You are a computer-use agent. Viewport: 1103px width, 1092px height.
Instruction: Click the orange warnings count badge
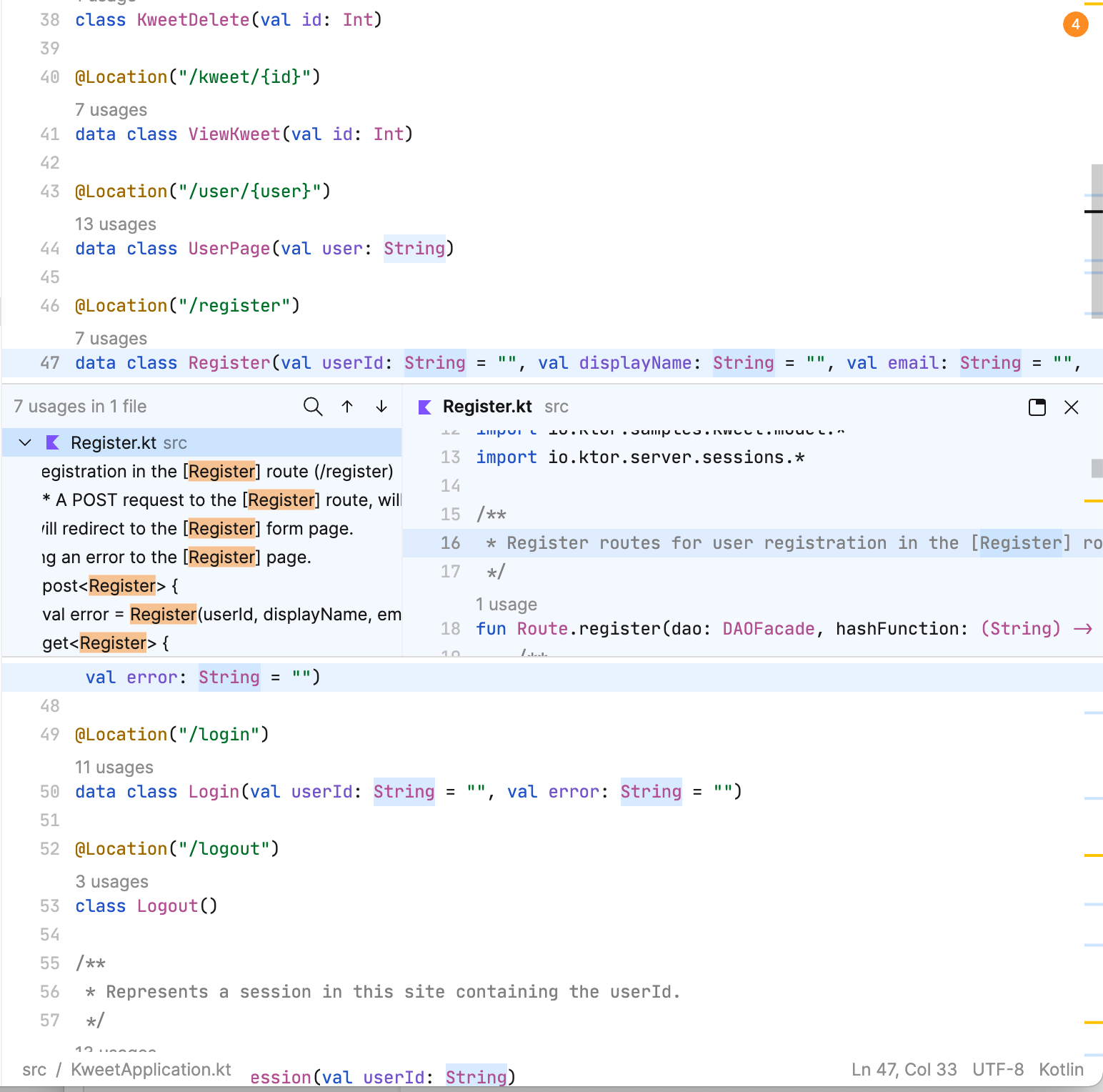tap(1075, 24)
